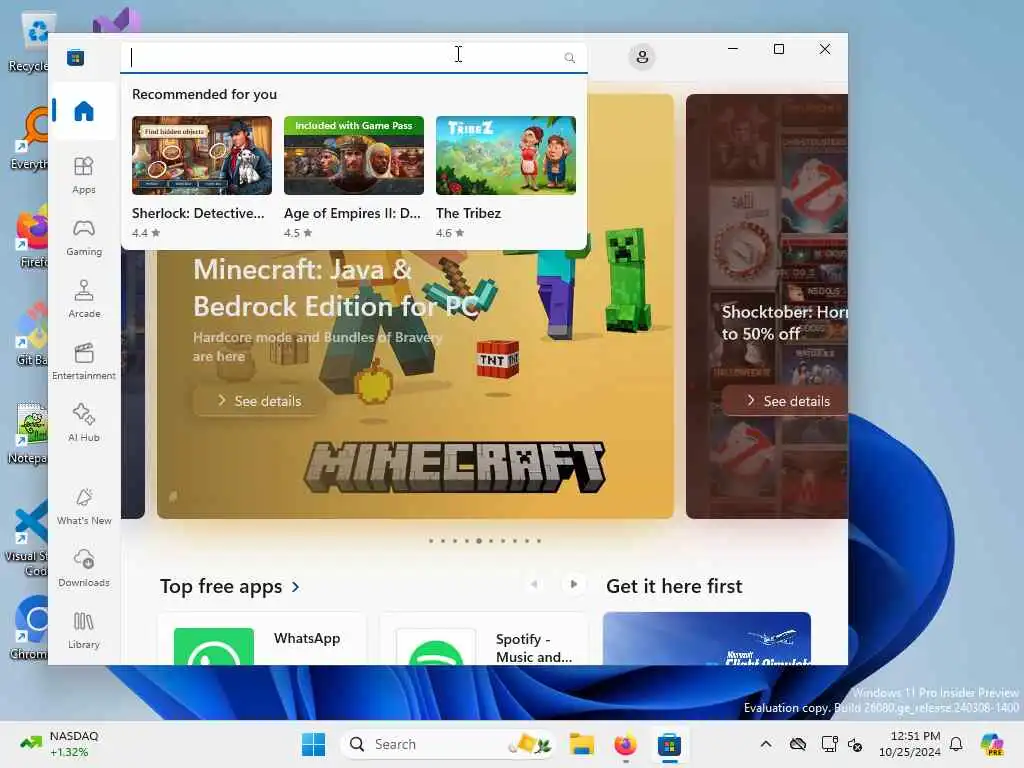Show previous top free apps with left arrow
The width and height of the screenshot is (1024, 768).
[534, 584]
